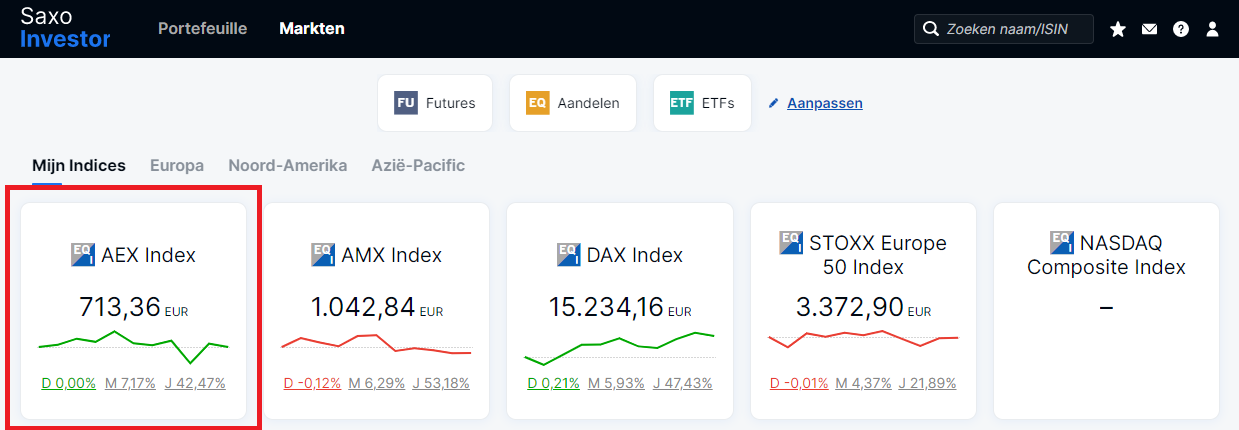Viewport: 1239px width, 430px height.
Task: Select AEX year change J 42,47%
Action: point(195,383)
